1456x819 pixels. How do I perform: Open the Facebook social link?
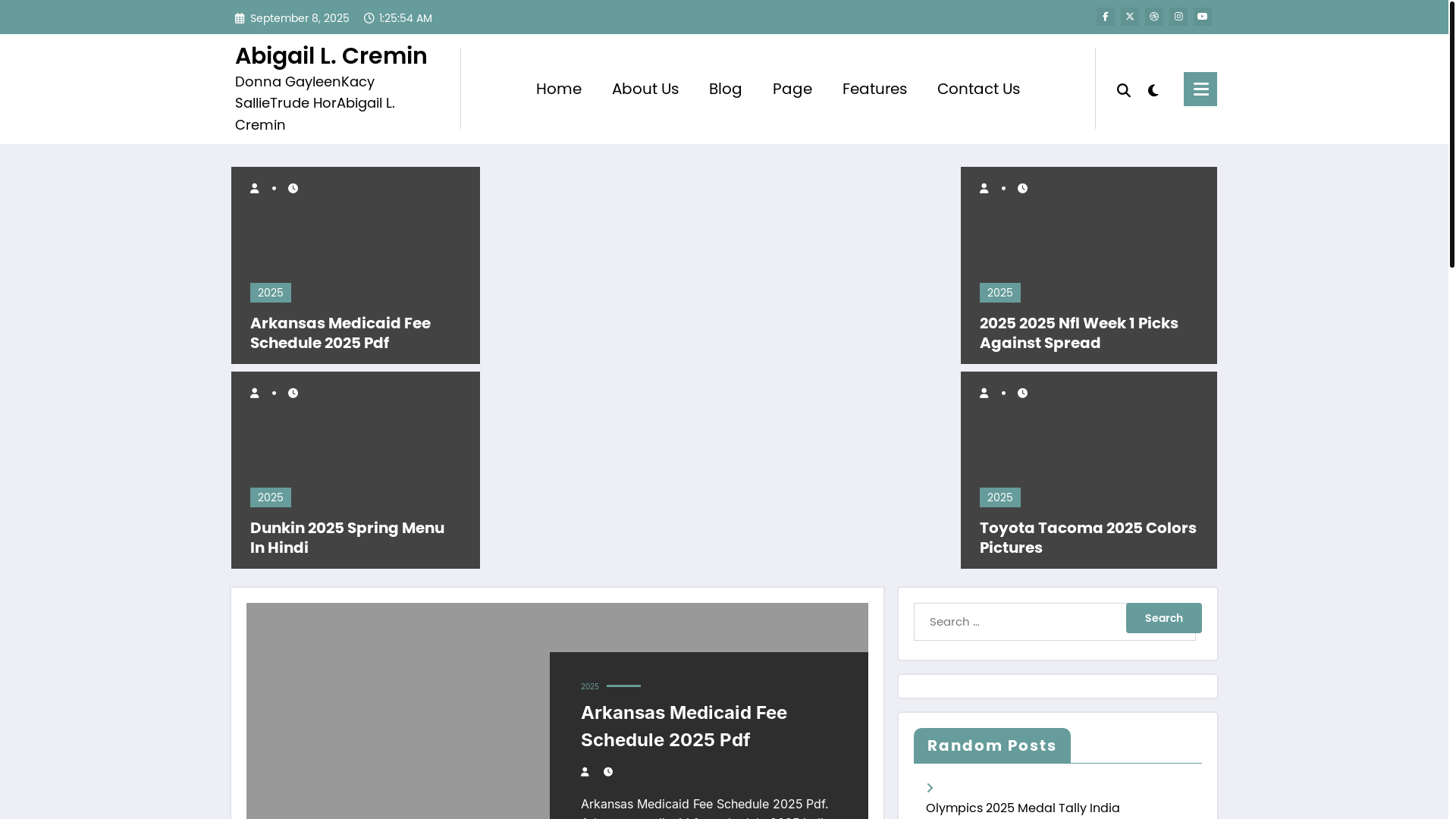1106,17
